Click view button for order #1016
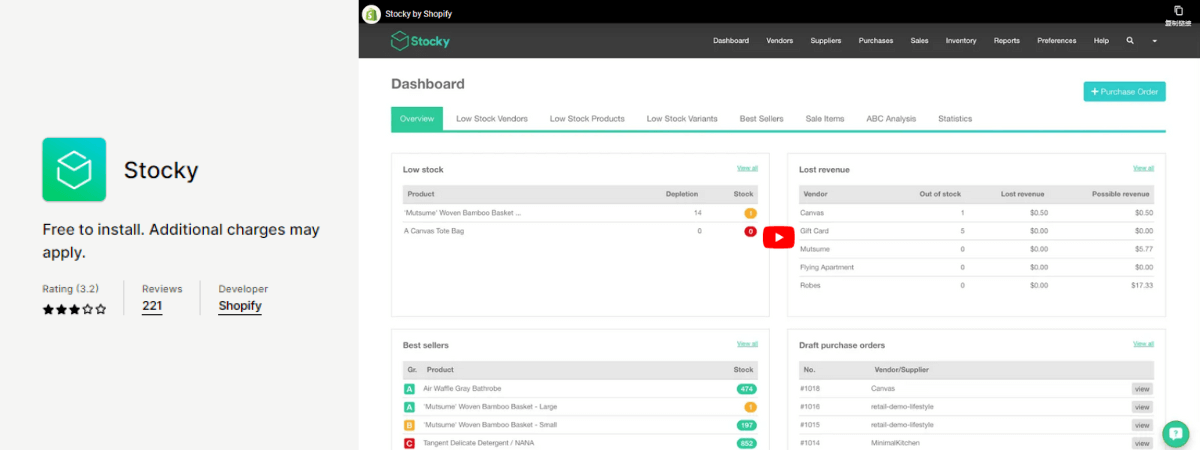1200x450 pixels. click(1142, 407)
